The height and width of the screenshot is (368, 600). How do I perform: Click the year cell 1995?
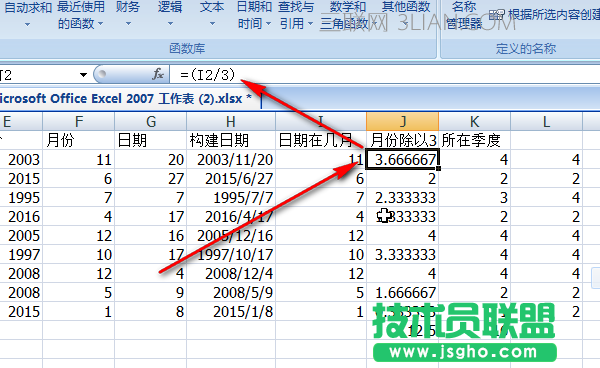(x=21, y=197)
